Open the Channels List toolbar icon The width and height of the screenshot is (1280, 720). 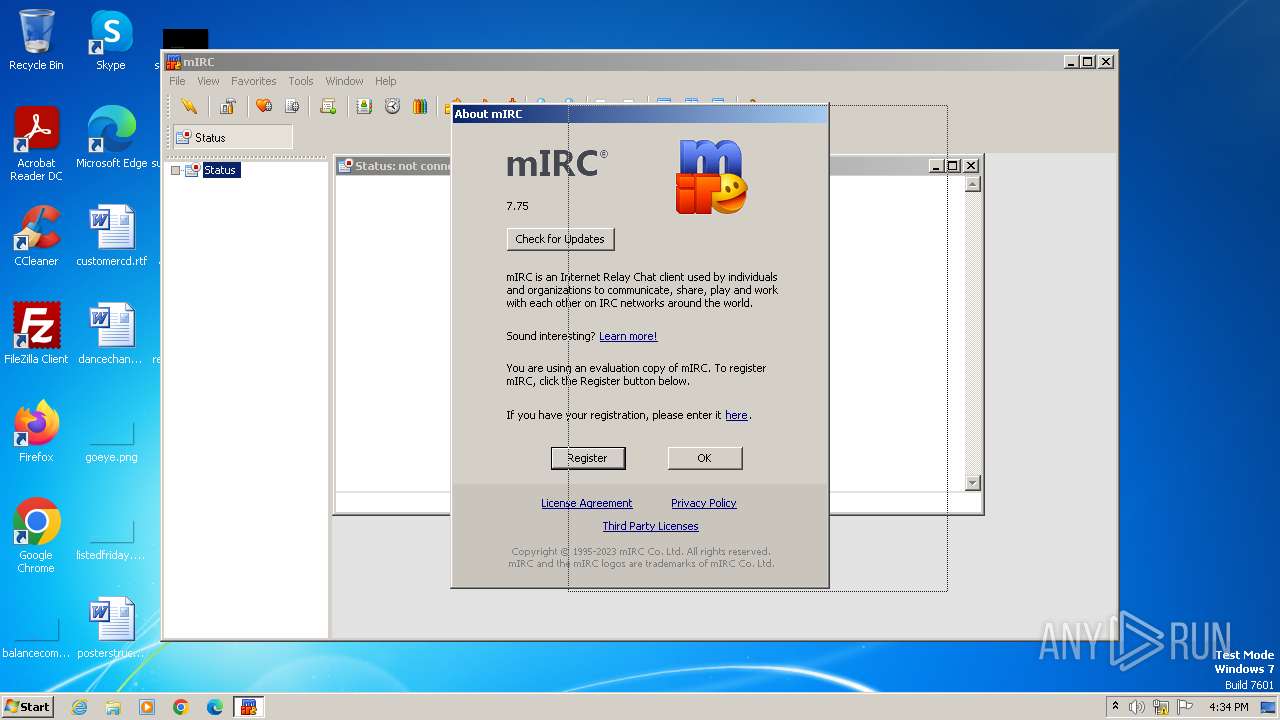[x=292, y=106]
